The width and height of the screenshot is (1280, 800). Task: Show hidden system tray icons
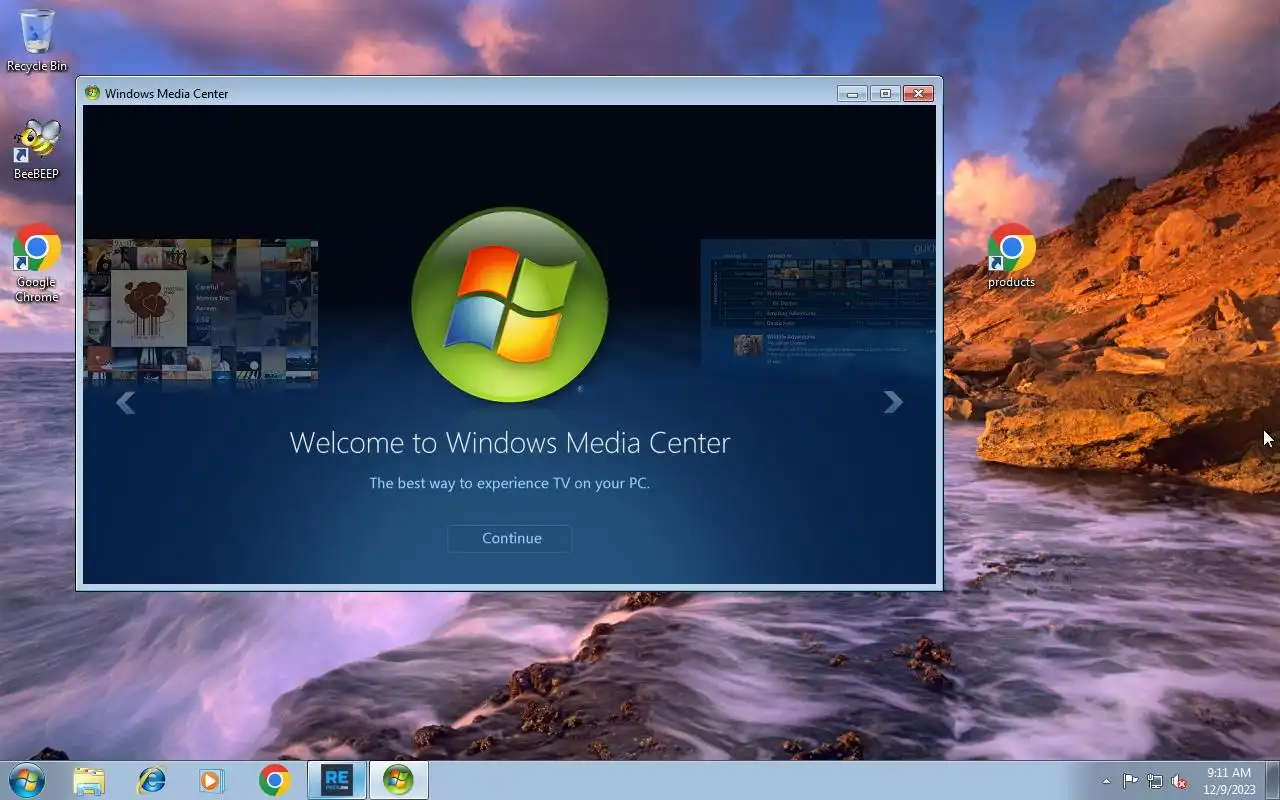1106,781
